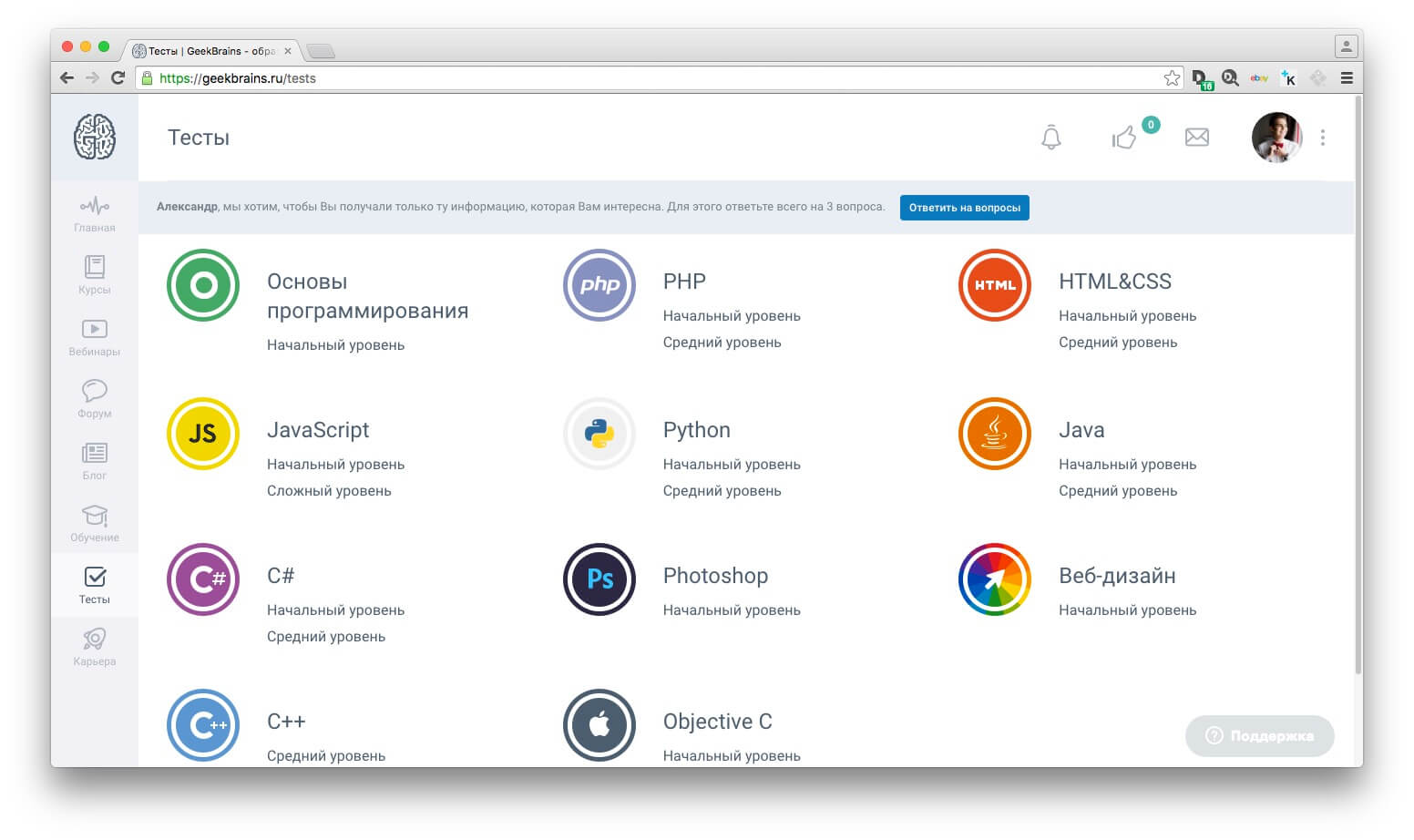The image size is (1414, 840).
Task: Open a new browser tab
Action: [x=321, y=51]
